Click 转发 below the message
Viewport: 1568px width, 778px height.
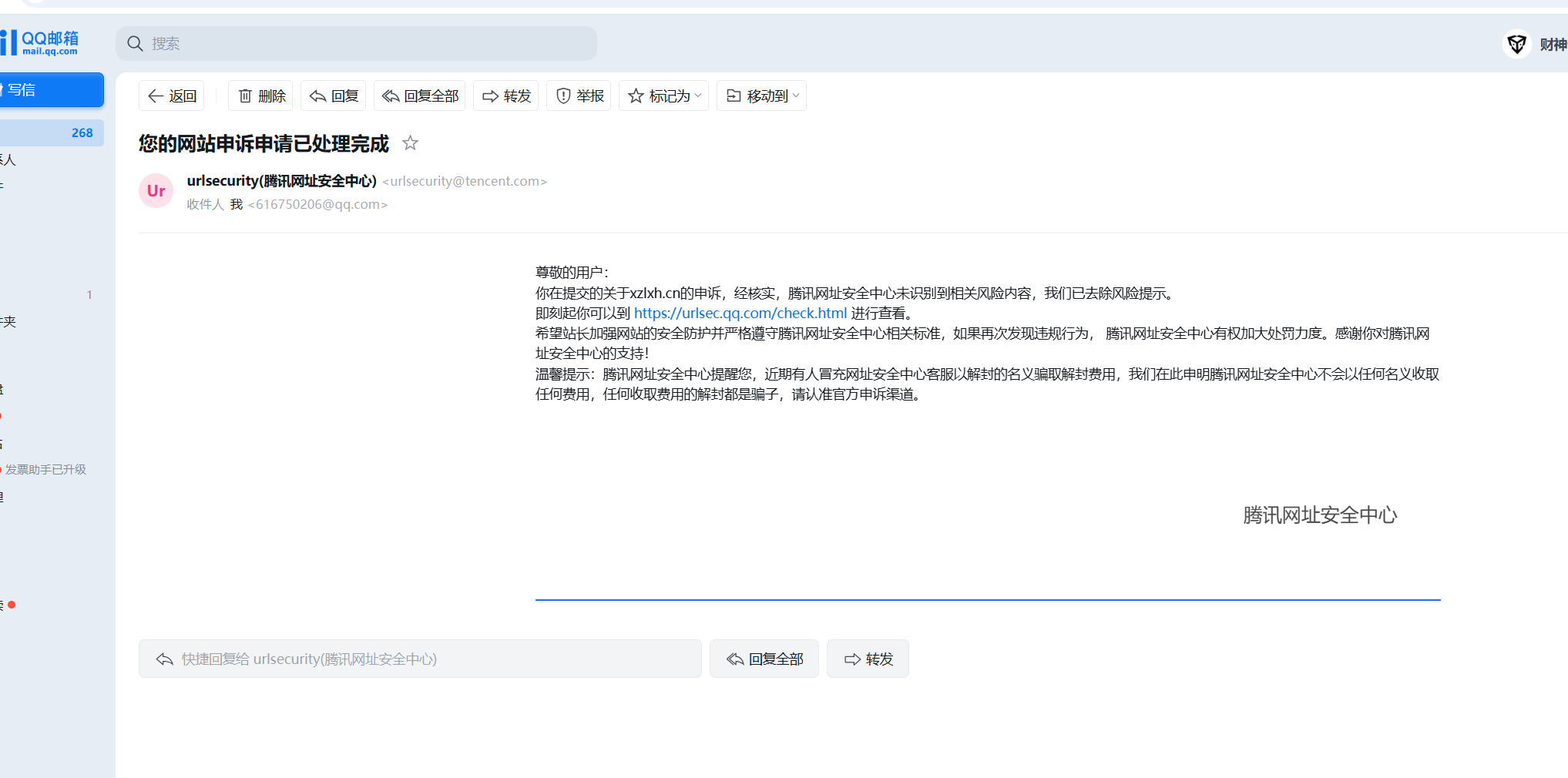tap(868, 659)
